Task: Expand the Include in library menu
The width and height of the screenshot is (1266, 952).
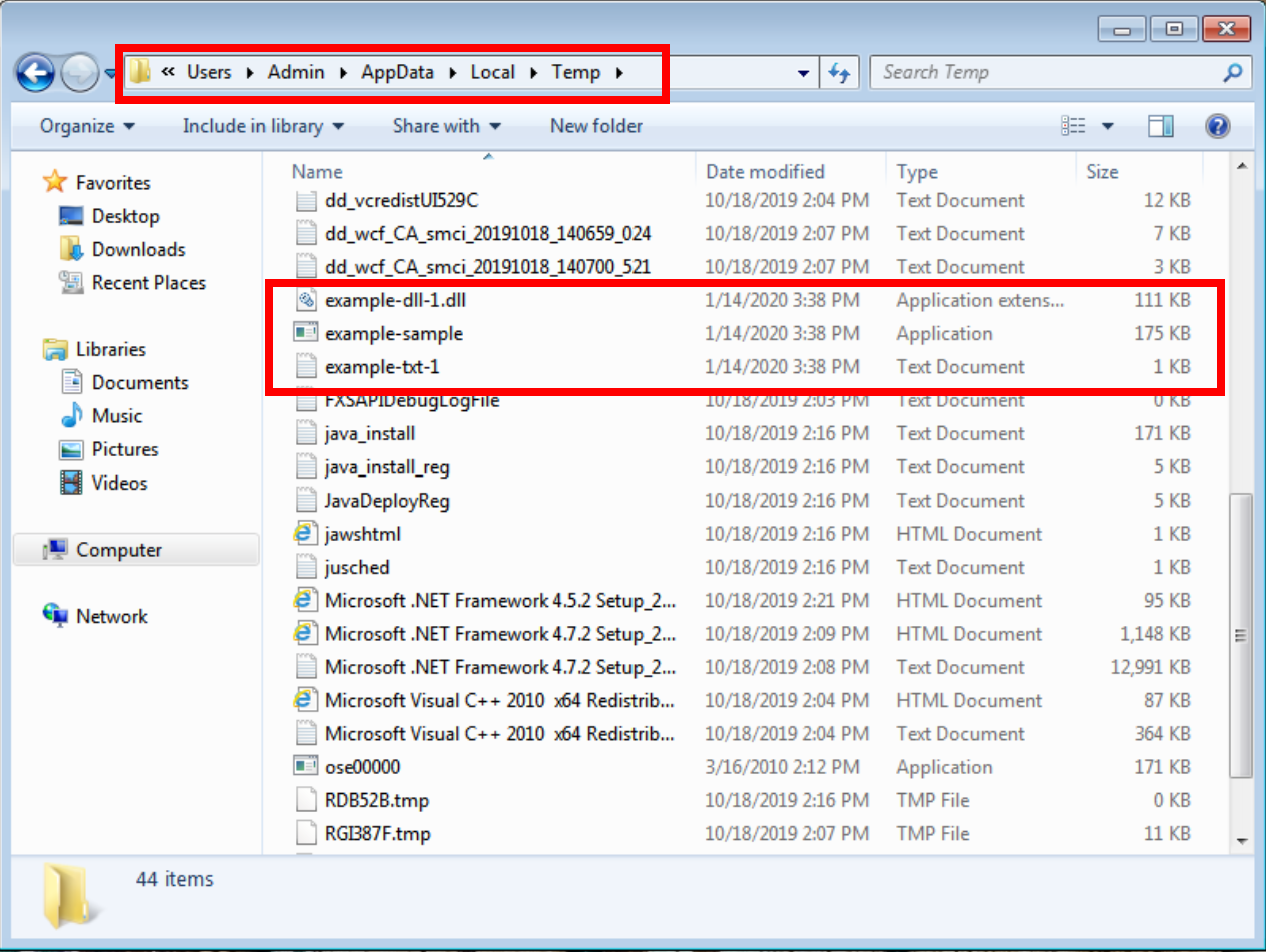Action: pyautogui.click(x=263, y=126)
